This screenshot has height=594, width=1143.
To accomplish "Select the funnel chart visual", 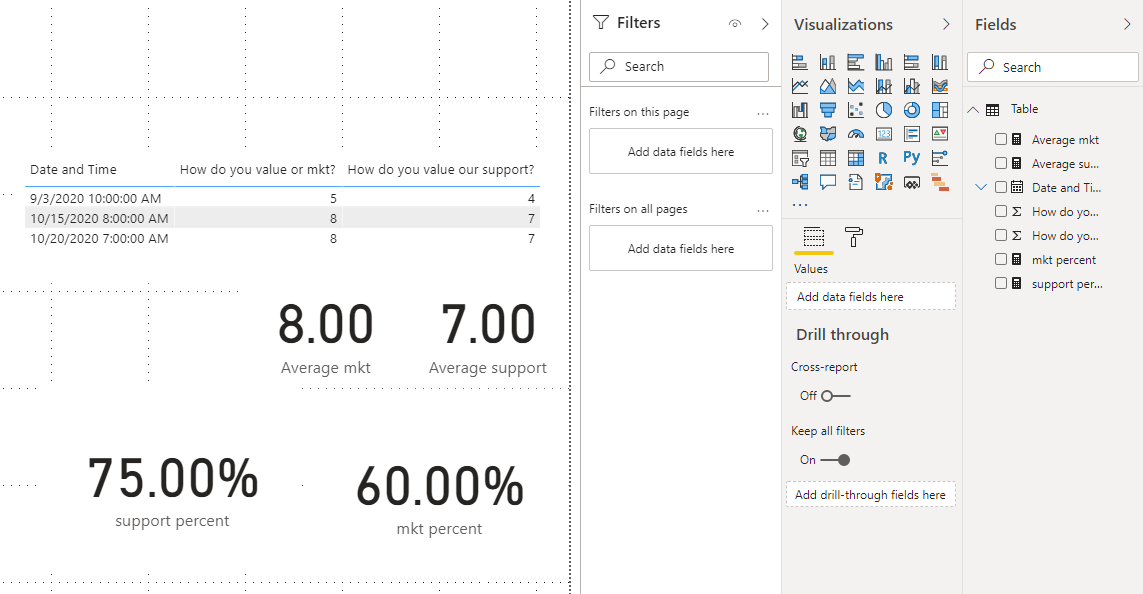I will 827,110.
